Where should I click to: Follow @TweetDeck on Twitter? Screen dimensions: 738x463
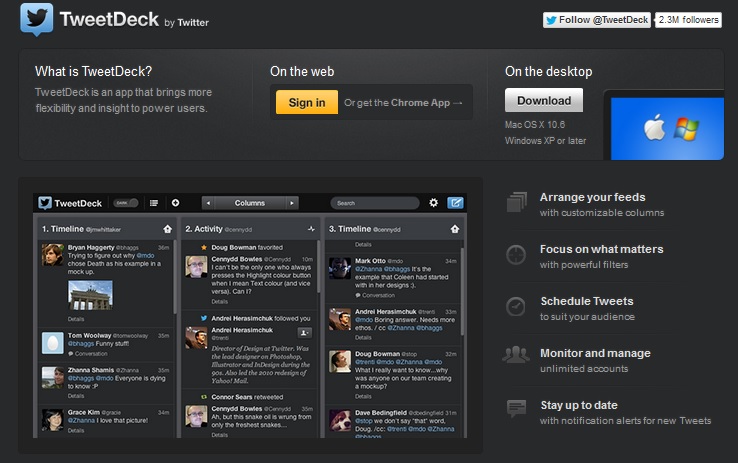coord(596,20)
